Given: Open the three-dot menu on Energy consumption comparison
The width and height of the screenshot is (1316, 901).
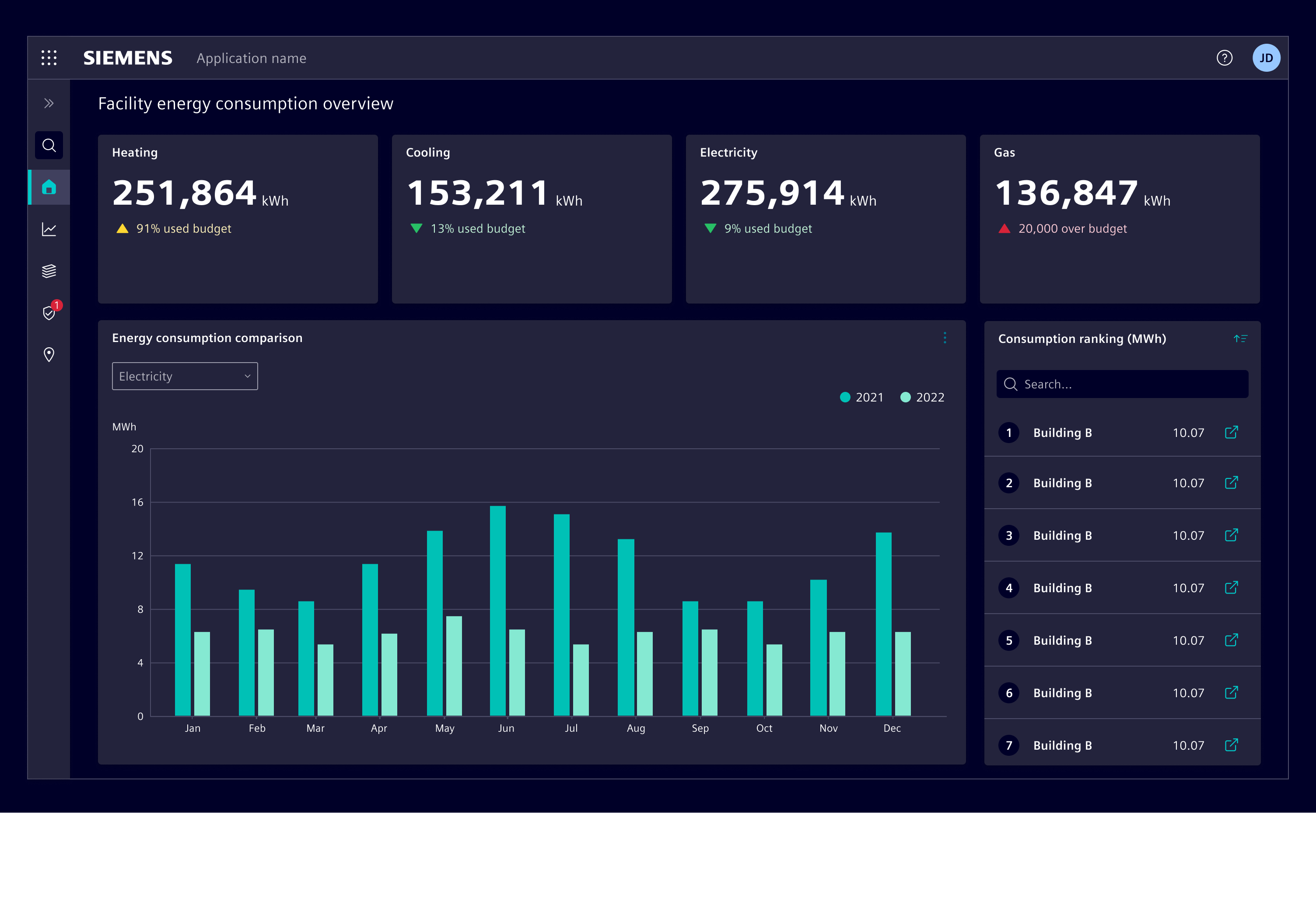Looking at the screenshot, I should tap(945, 338).
